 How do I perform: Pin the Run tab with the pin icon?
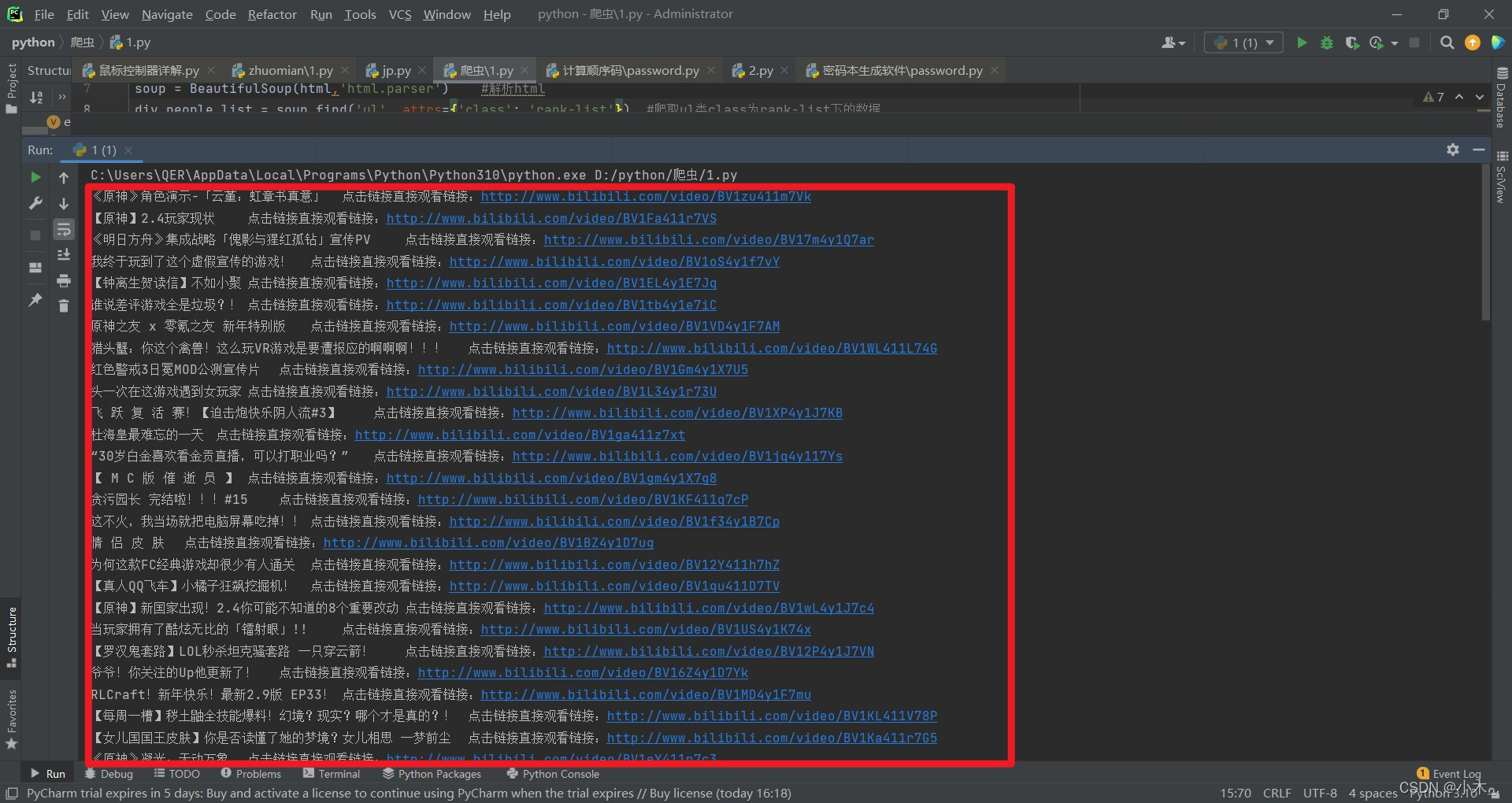[35, 300]
